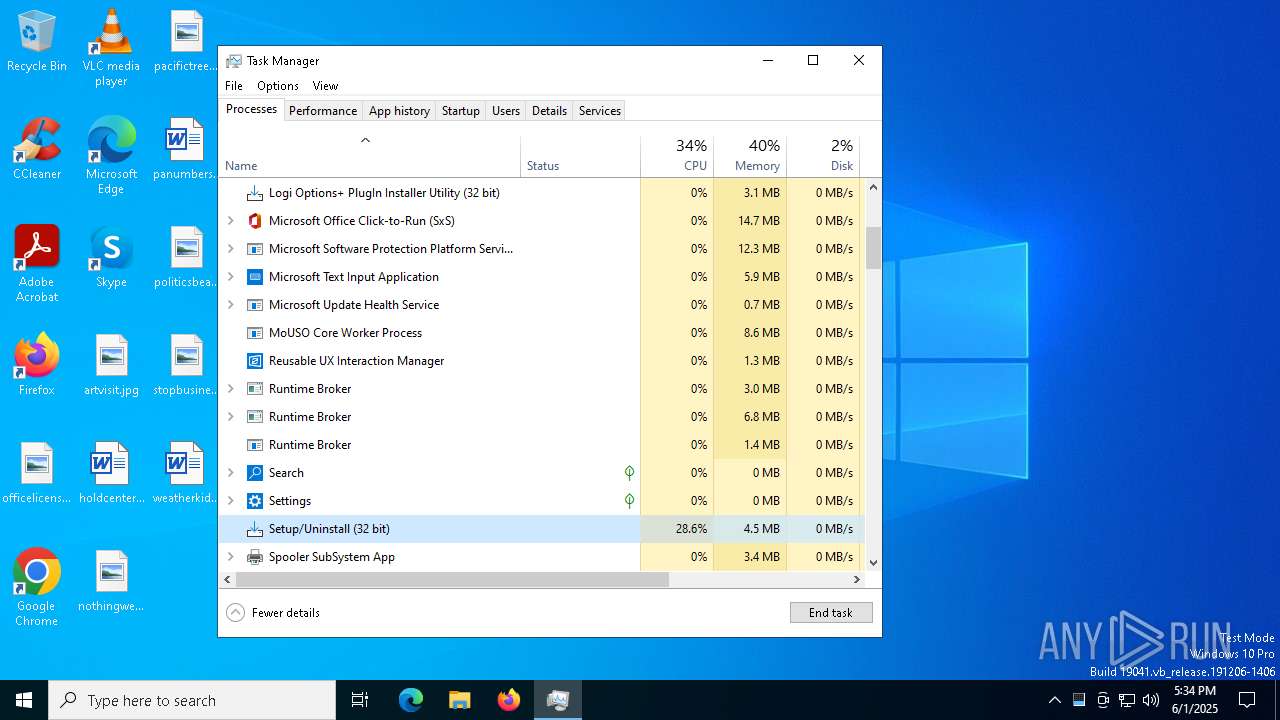Click the vertical scrollbar thumb in process list
This screenshot has width=1280, height=720.
(873, 248)
